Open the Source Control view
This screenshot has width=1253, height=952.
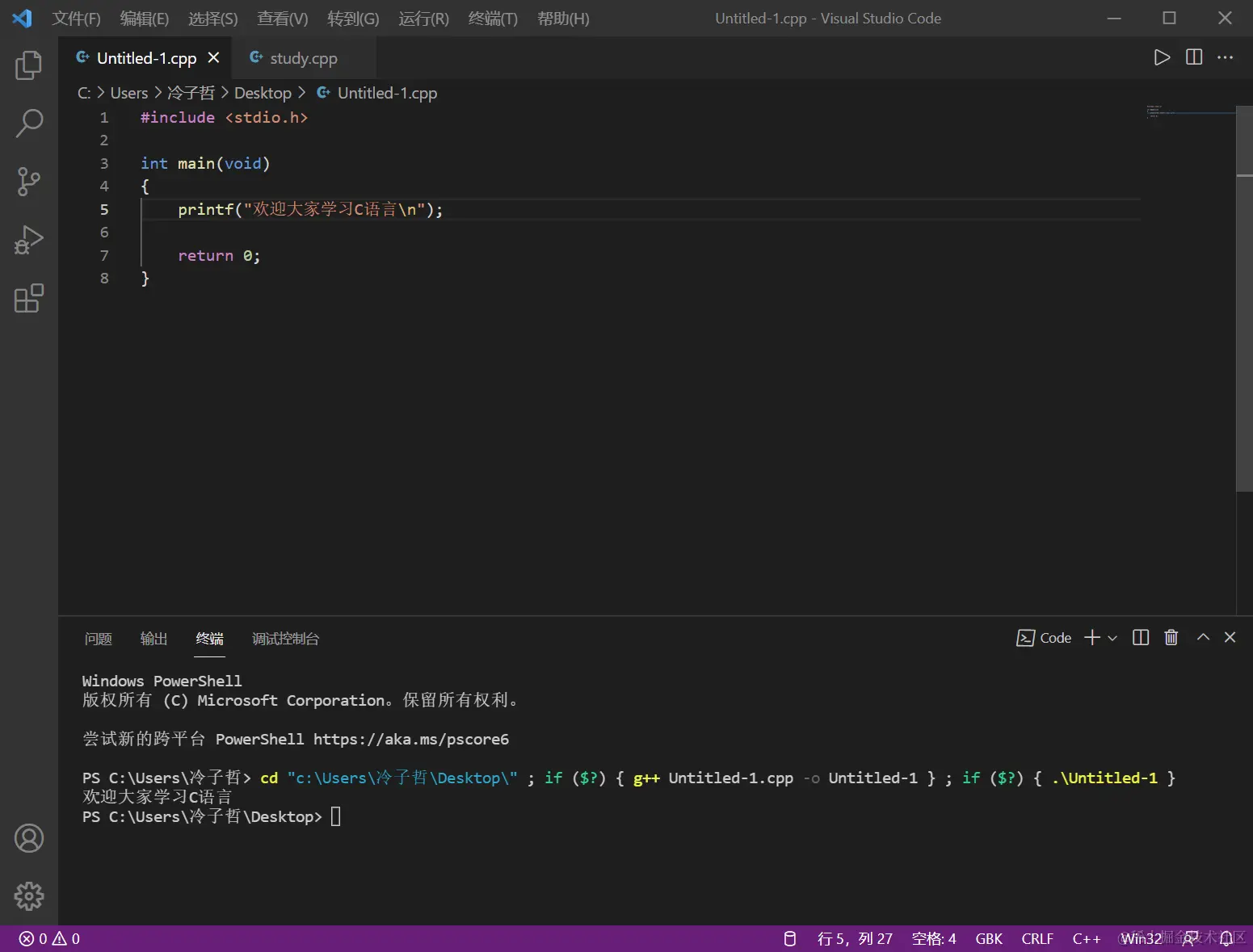tap(29, 182)
